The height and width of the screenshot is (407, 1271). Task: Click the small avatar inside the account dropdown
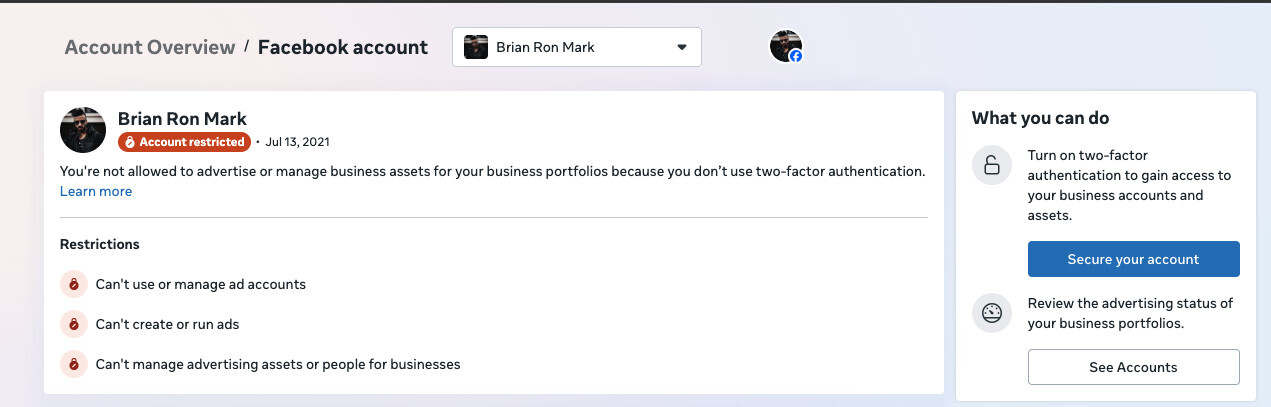click(x=476, y=47)
